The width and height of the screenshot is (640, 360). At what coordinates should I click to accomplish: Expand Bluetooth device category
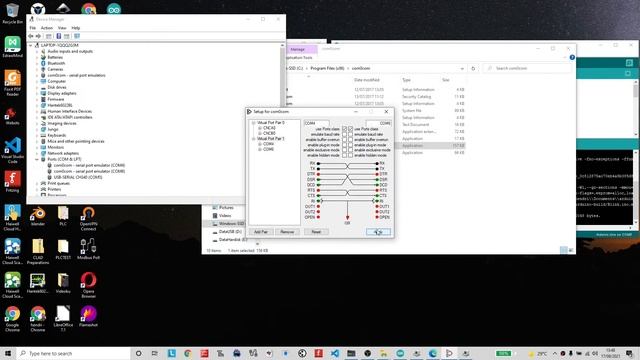[x=37, y=63]
